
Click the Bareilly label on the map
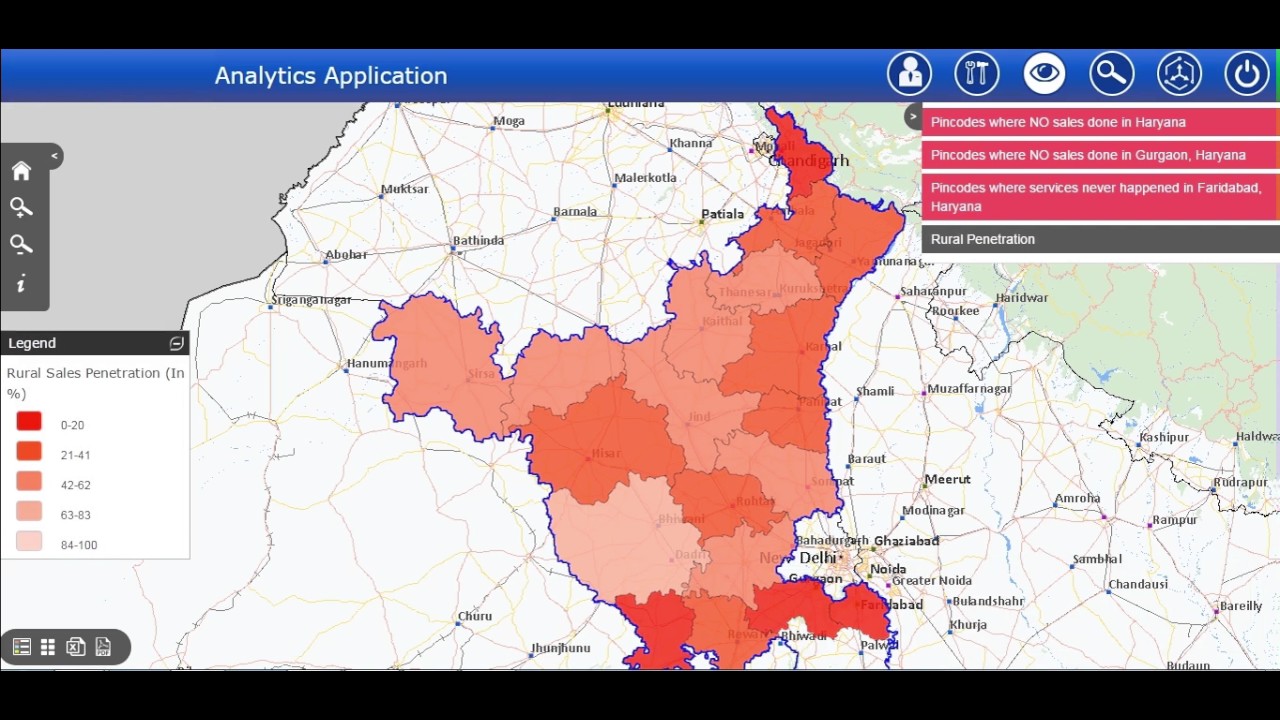click(x=1241, y=606)
